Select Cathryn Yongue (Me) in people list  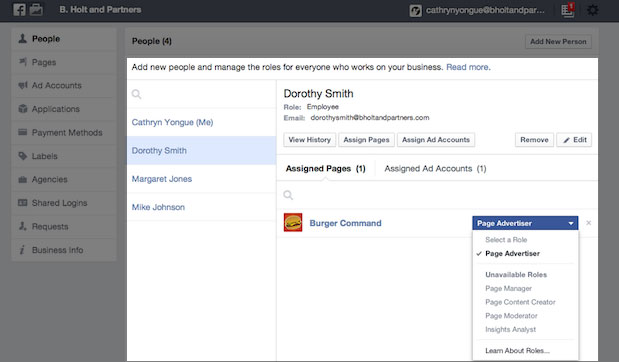(201, 122)
